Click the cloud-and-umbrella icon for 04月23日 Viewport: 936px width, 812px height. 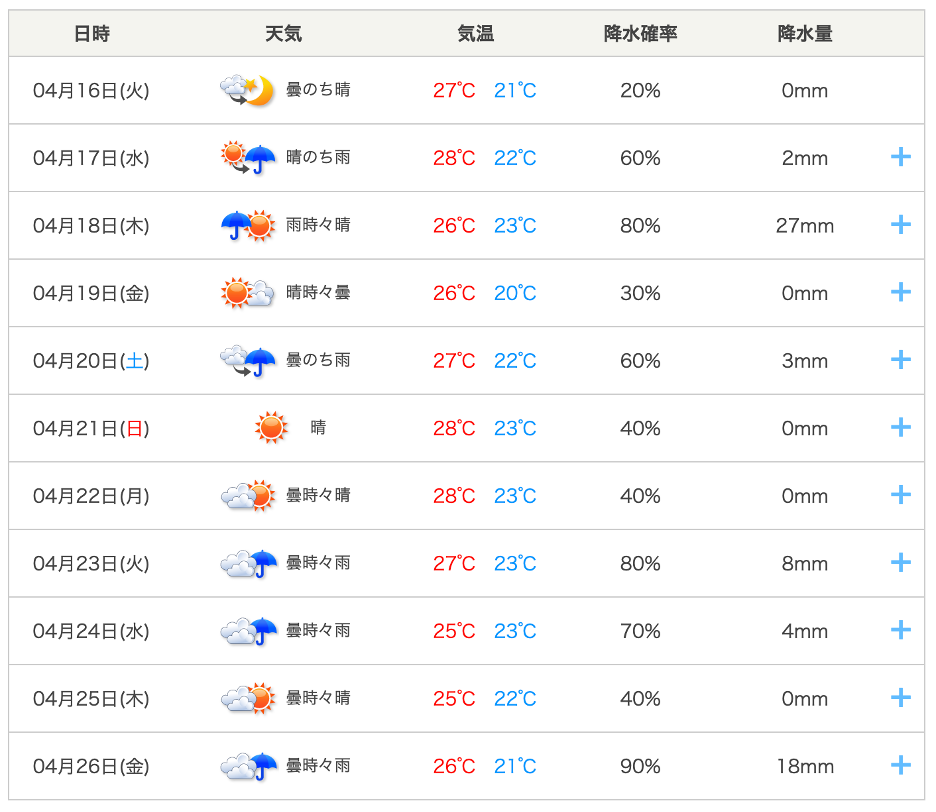(x=248, y=563)
